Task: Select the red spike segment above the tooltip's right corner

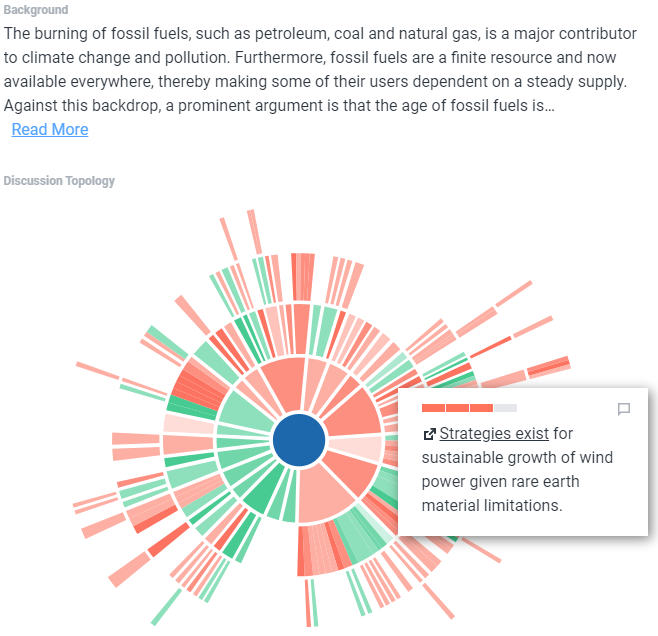Action: [x=548, y=366]
